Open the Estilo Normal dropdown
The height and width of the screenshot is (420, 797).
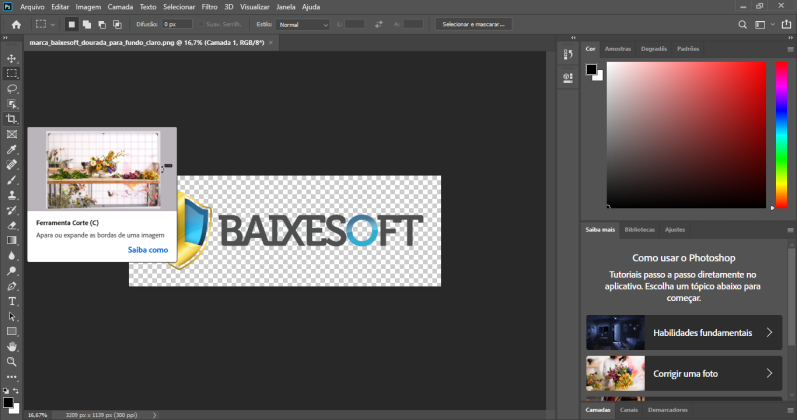click(x=302, y=24)
